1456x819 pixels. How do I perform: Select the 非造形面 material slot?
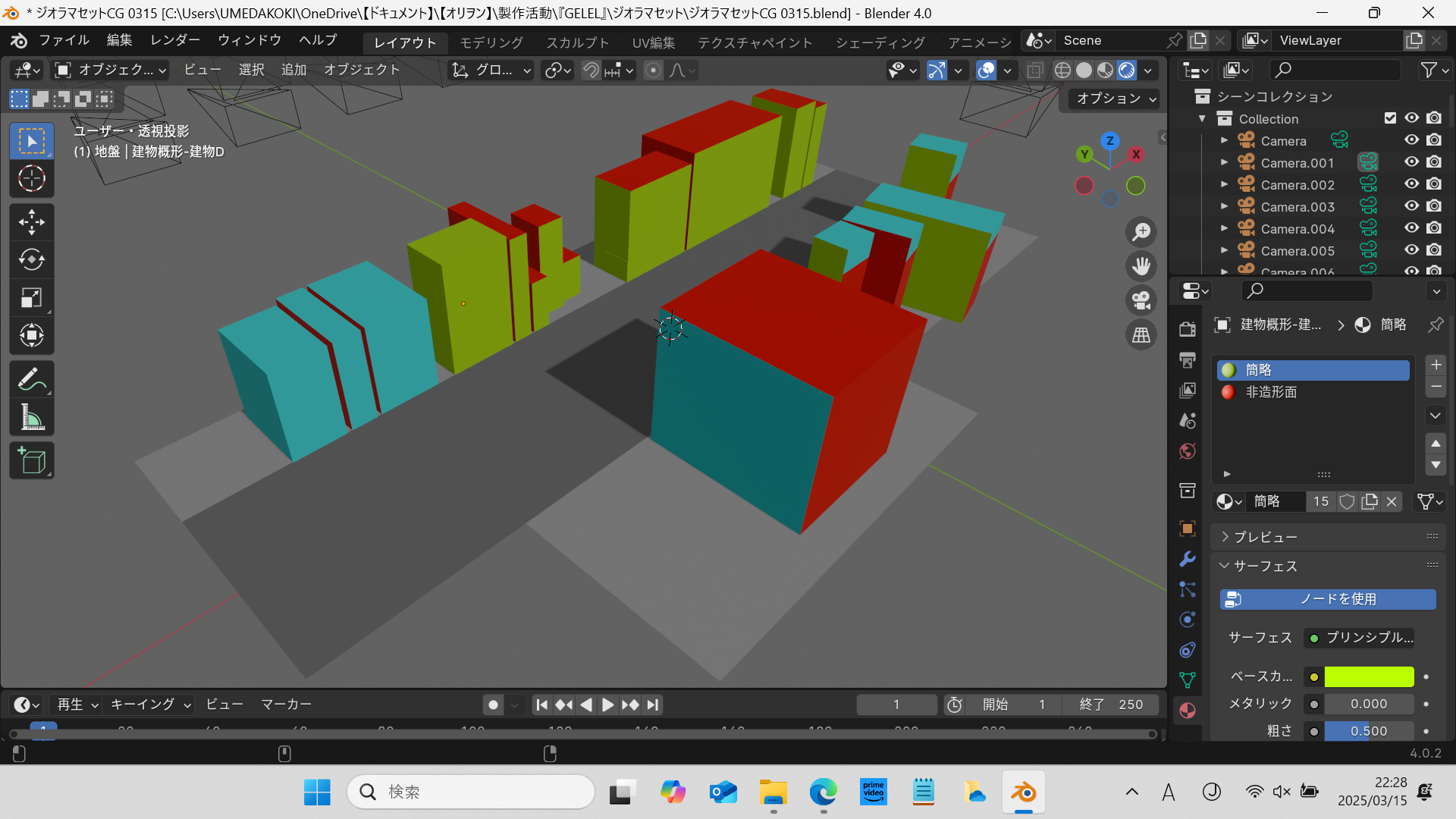1313,392
